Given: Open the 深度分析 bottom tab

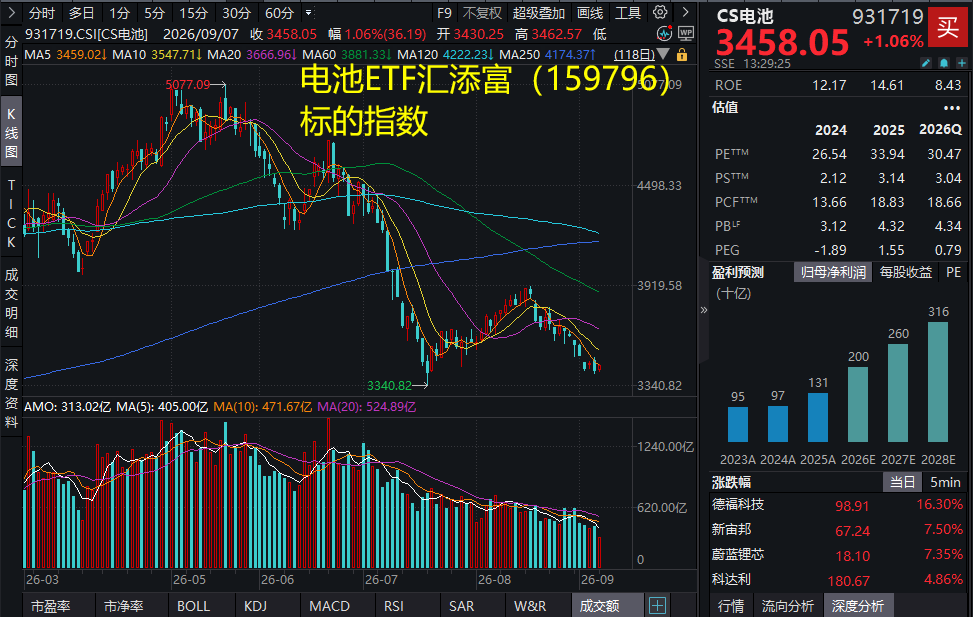Looking at the screenshot, I should point(858,606).
